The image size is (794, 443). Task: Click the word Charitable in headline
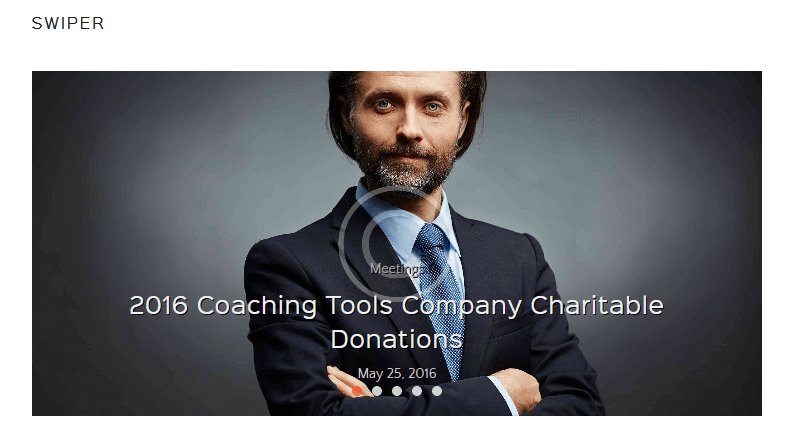tap(597, 305)
